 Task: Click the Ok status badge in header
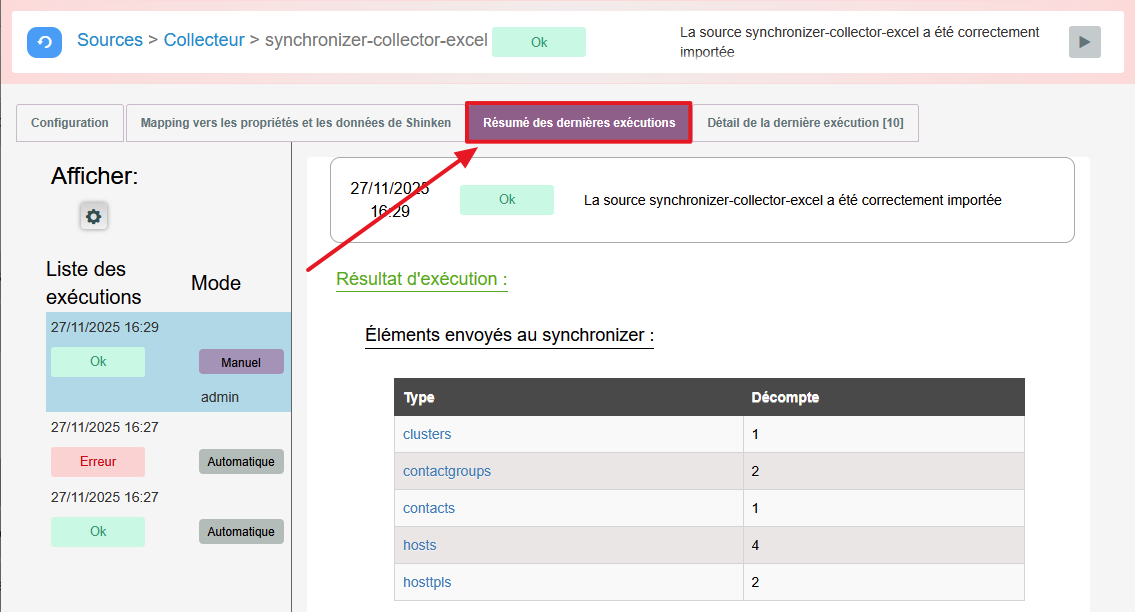tap(539, 42)
